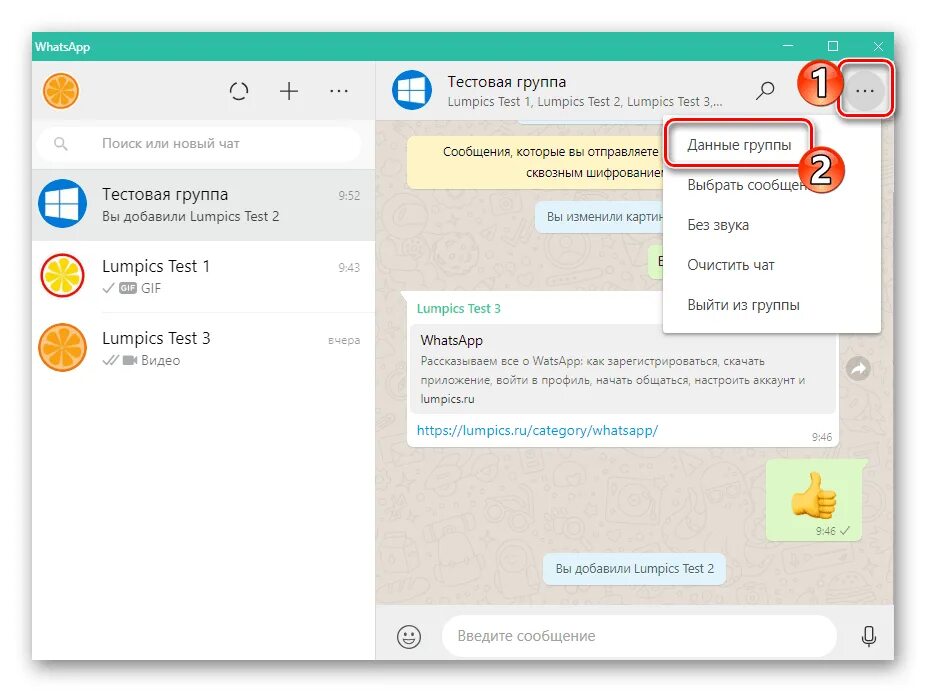Open the Lumpics Test 1 chat
This screenshot has height=692, width=926.
pos(204,276)
